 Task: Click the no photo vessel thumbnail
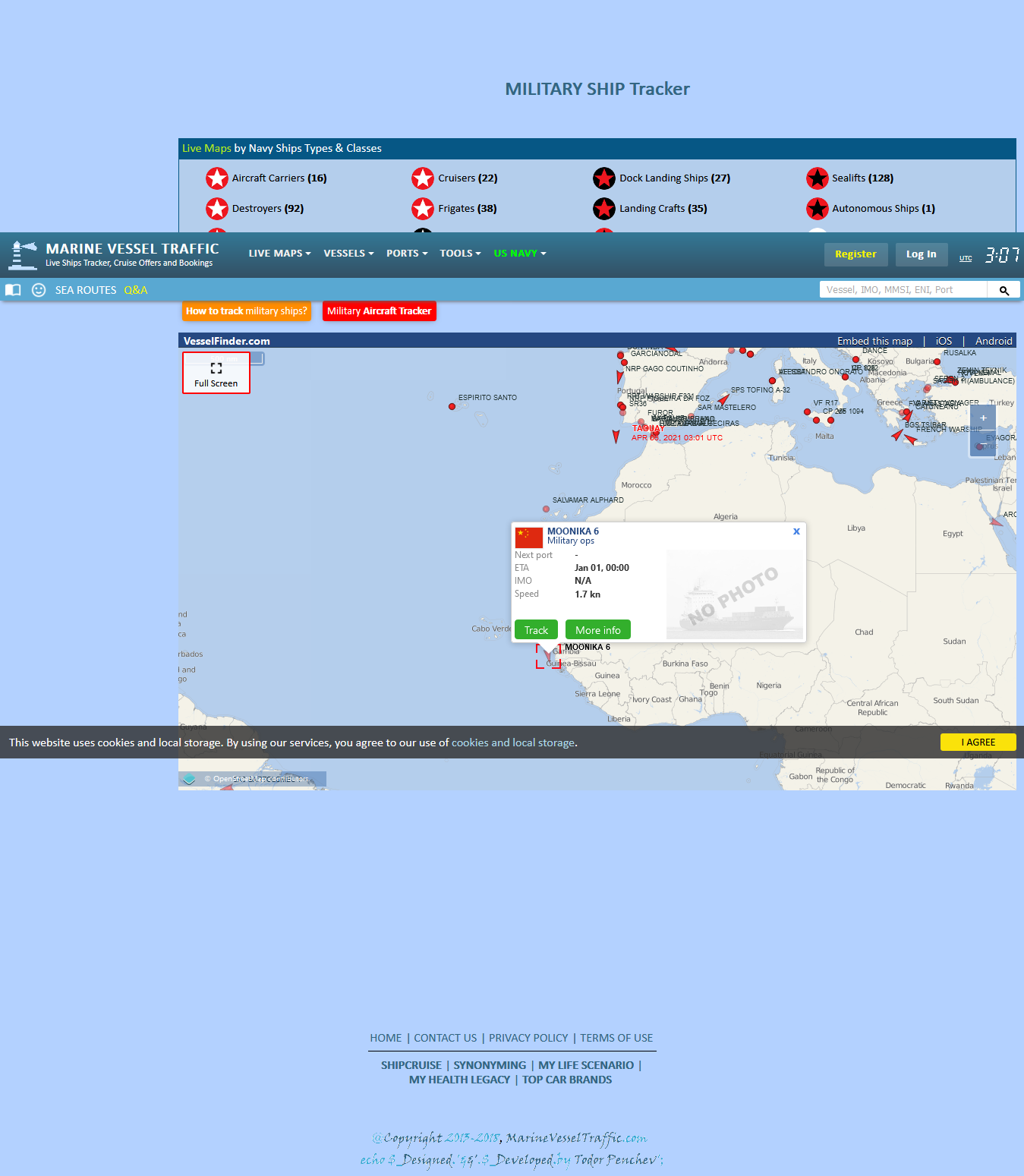coord(734,594)
